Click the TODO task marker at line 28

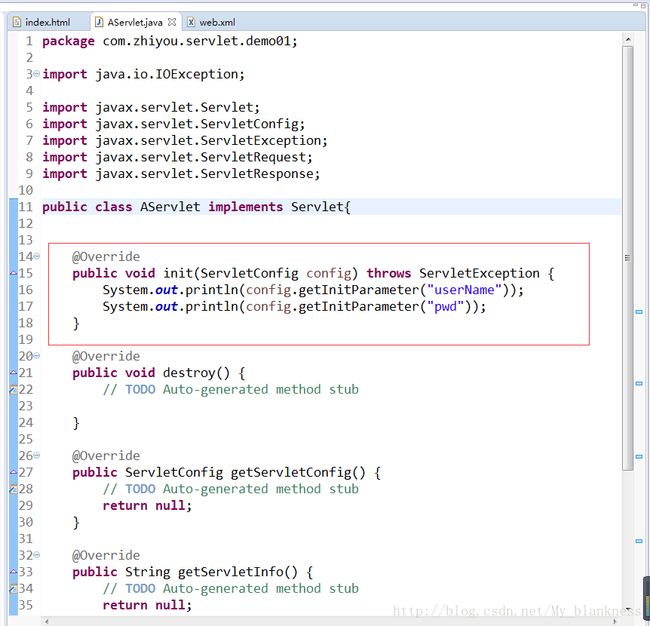(x=13, y=489)
